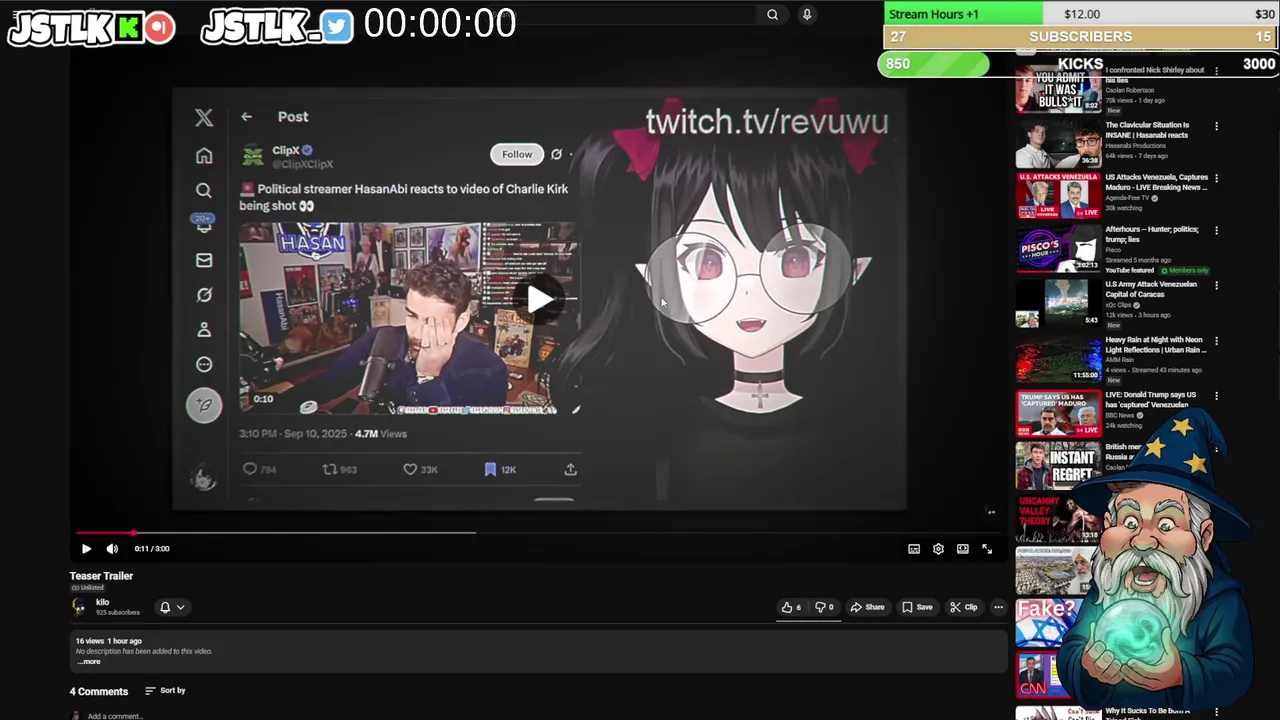Open 'LIVE: Donald Trump says US' thumbnail

pyautogui.click(x=1058, y=414)
